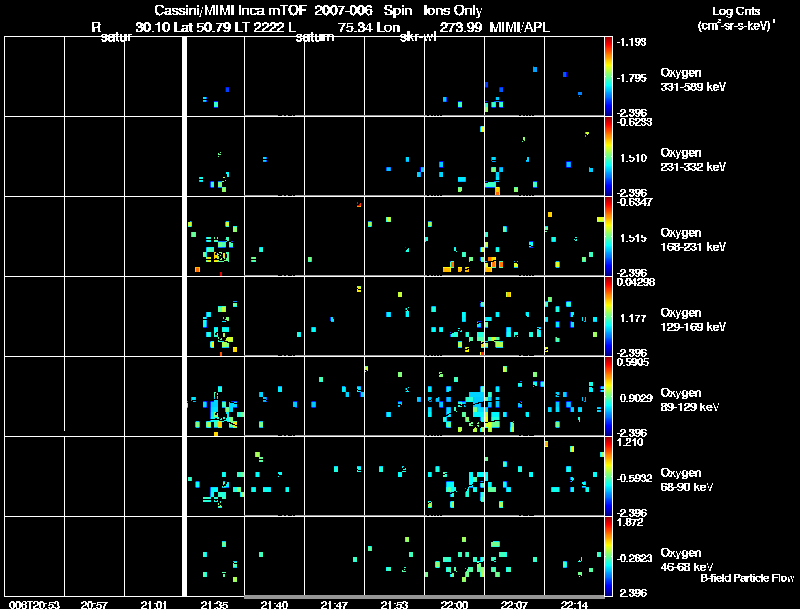
Task: Click the 'Log Cnts' colorbar heading
Action: pyautogui.click(x=736, y=11)
